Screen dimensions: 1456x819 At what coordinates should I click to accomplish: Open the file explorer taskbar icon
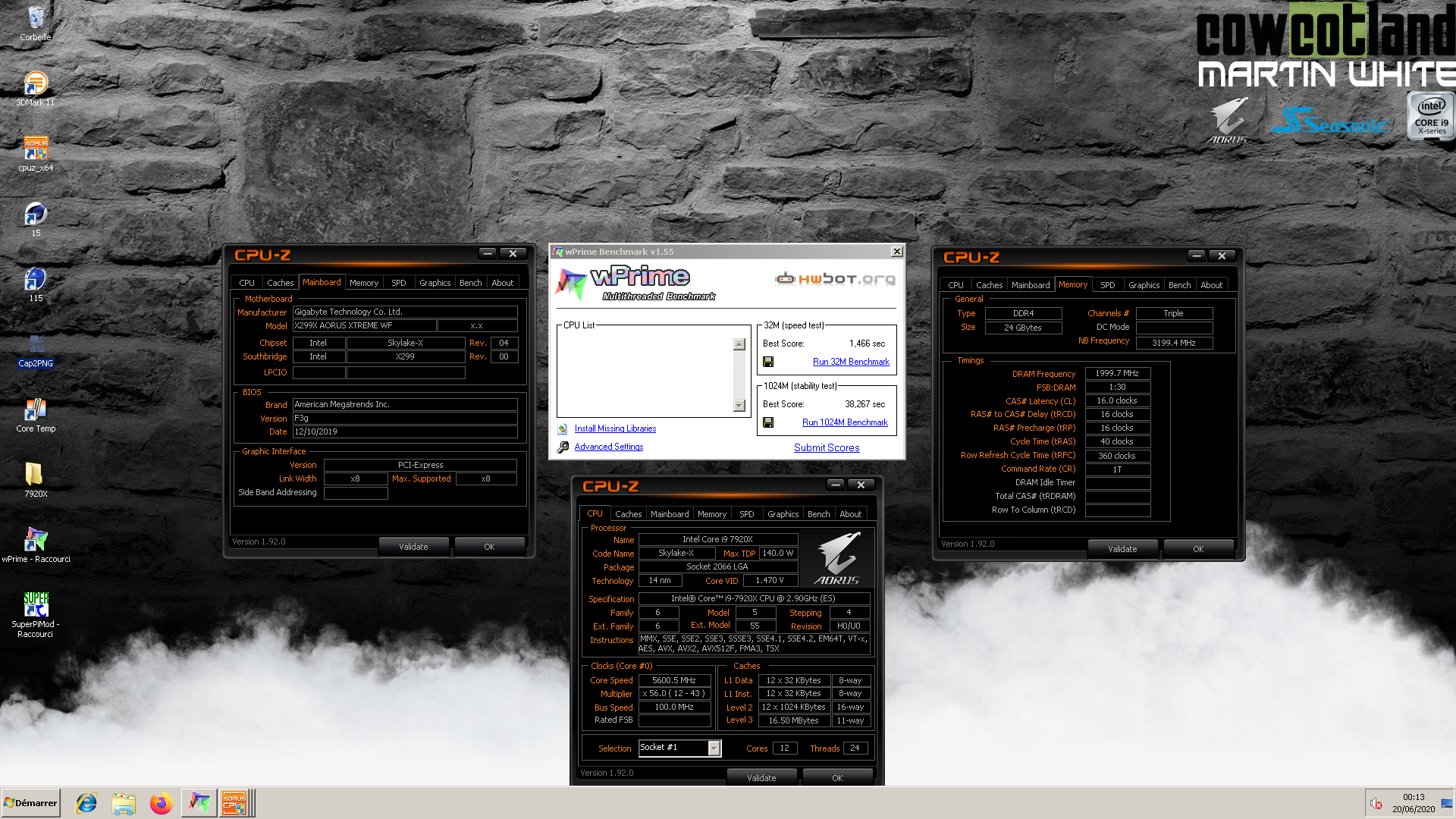pos(123,803)
